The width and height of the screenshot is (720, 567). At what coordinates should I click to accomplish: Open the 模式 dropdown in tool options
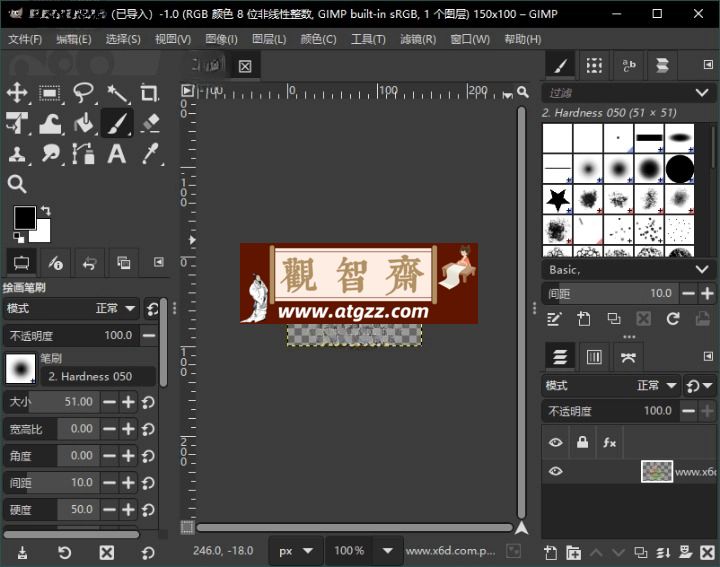click(x=71, y=308)
